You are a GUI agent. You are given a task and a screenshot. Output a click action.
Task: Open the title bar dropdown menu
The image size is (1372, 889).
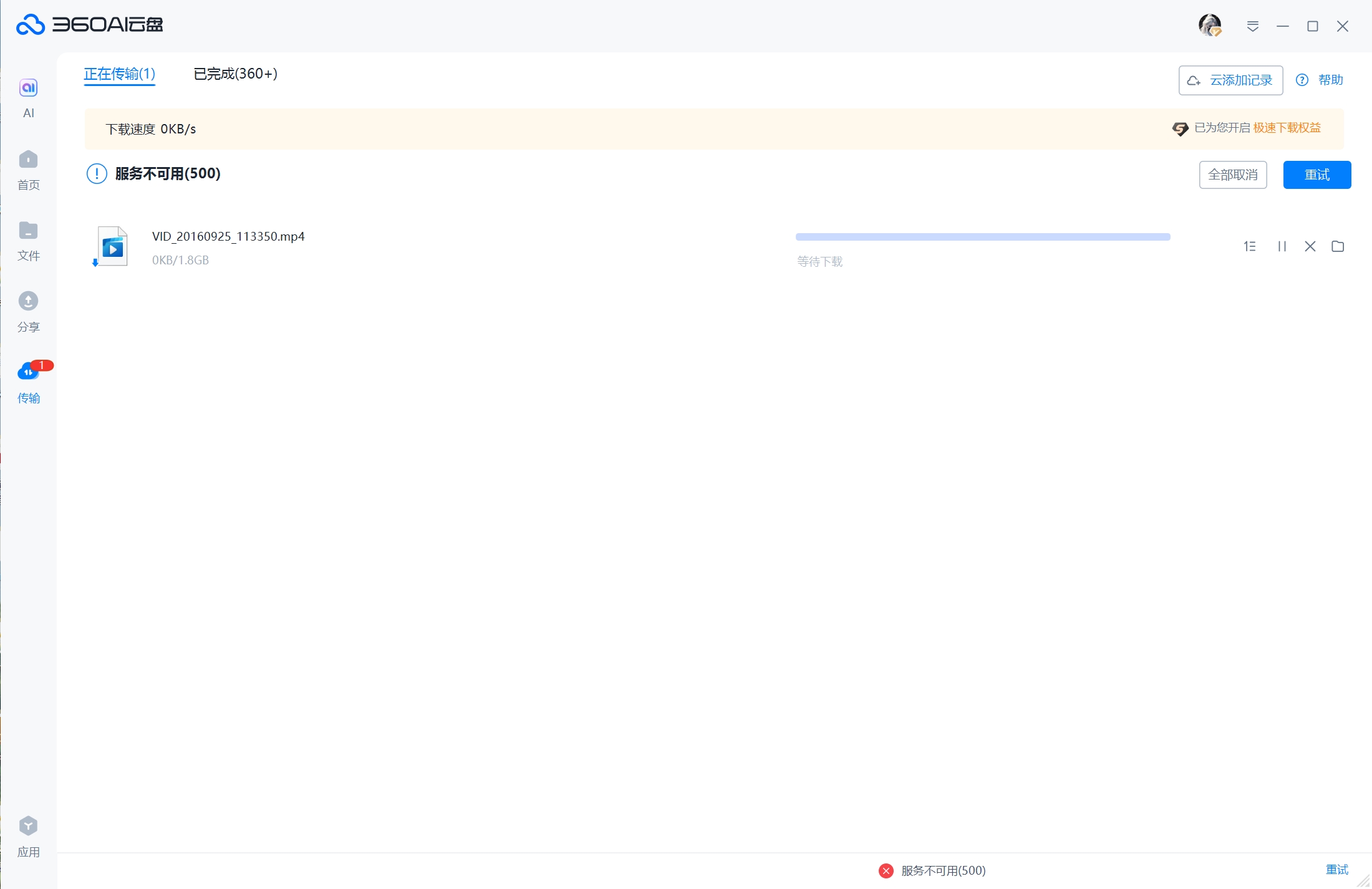(x=1252, y=26)
